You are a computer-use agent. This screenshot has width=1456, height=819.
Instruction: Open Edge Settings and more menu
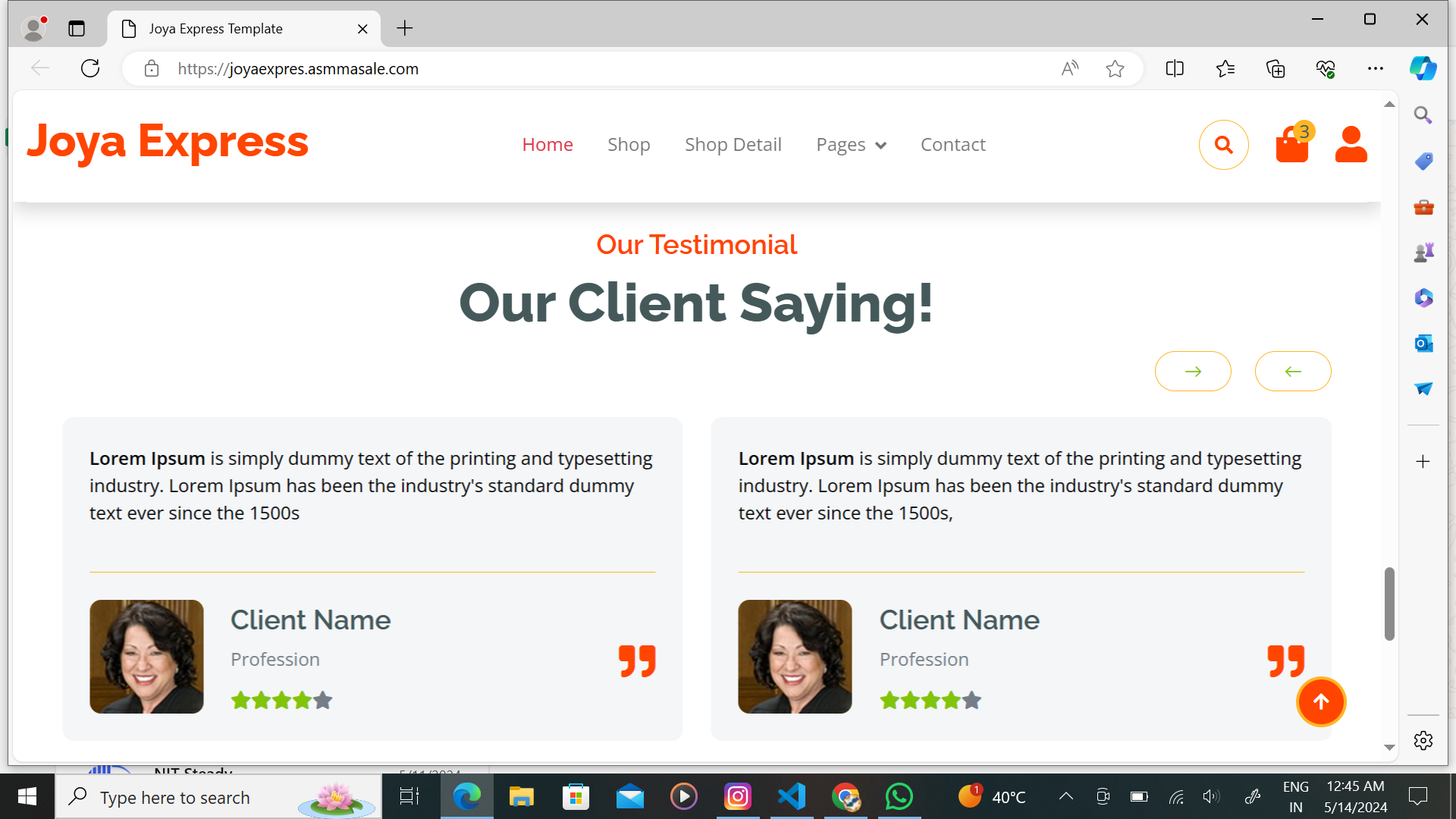tap(1375, 69)
